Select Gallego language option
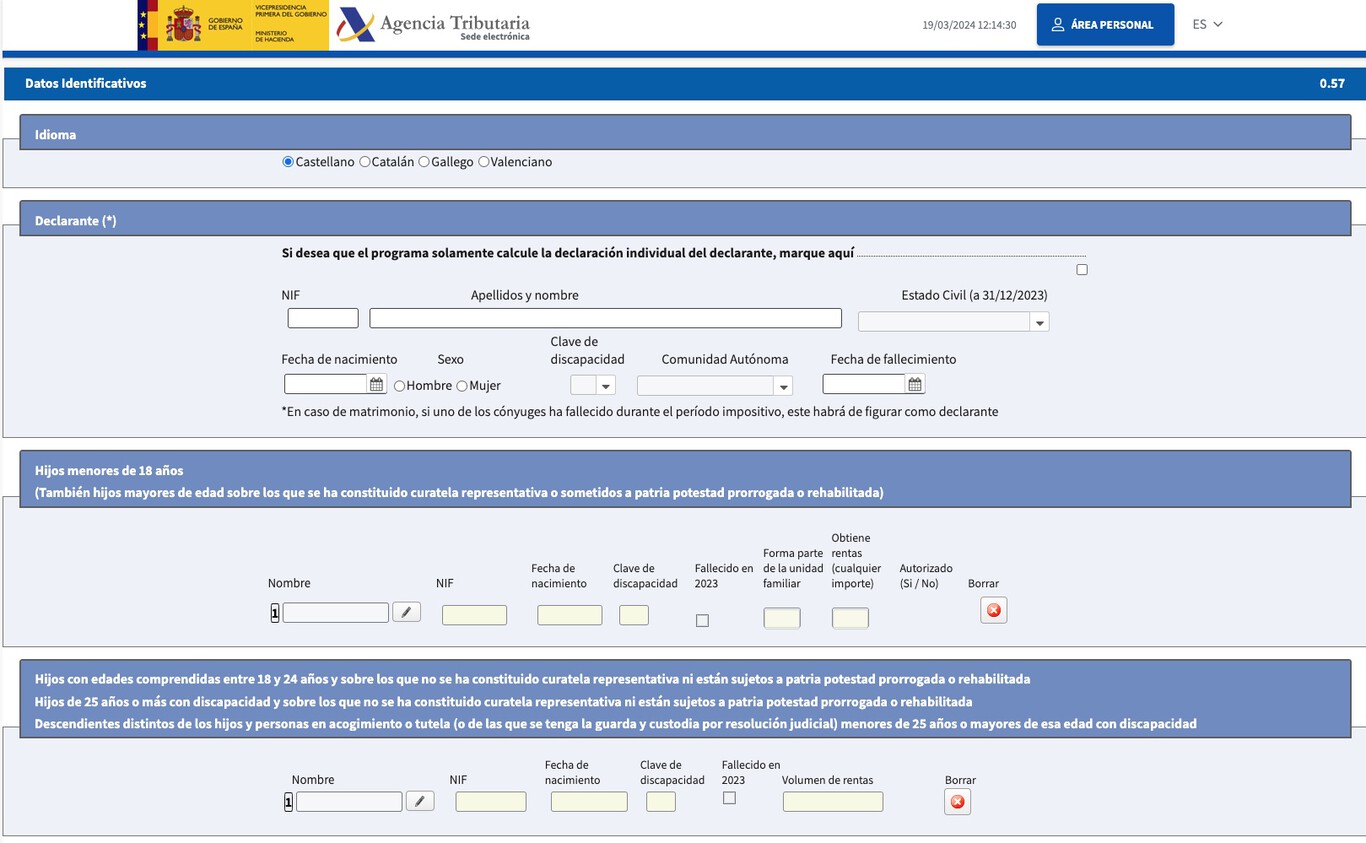 pyautogui.click(x=424, y=162)
